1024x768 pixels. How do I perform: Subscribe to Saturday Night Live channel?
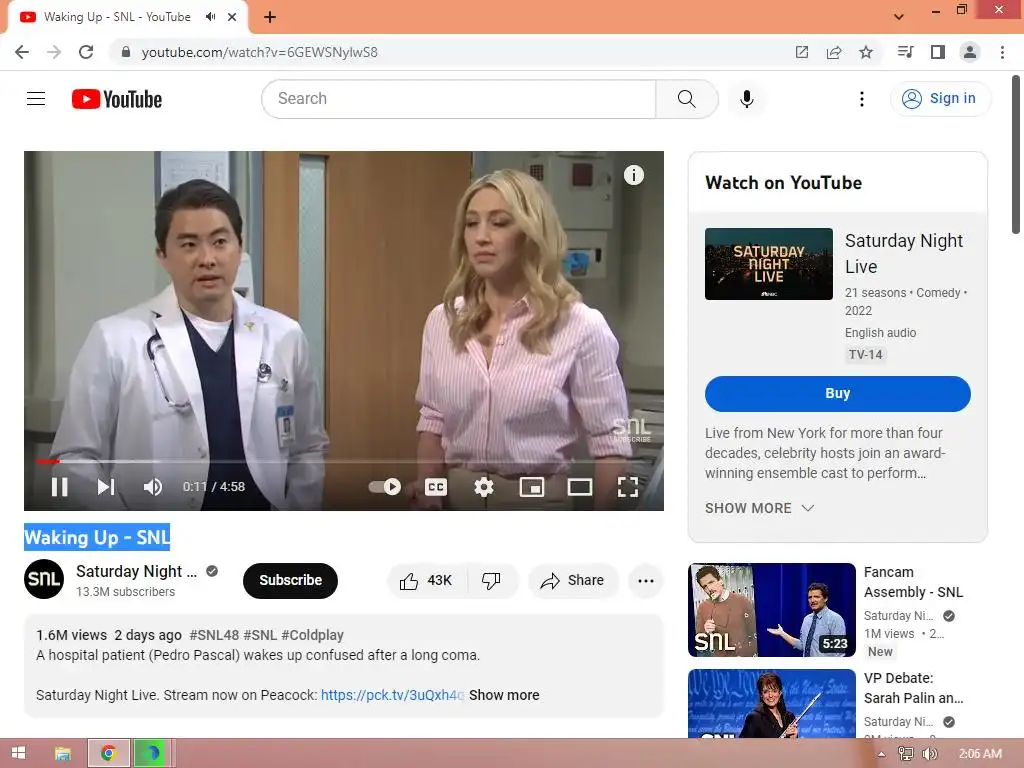point(291,581)
